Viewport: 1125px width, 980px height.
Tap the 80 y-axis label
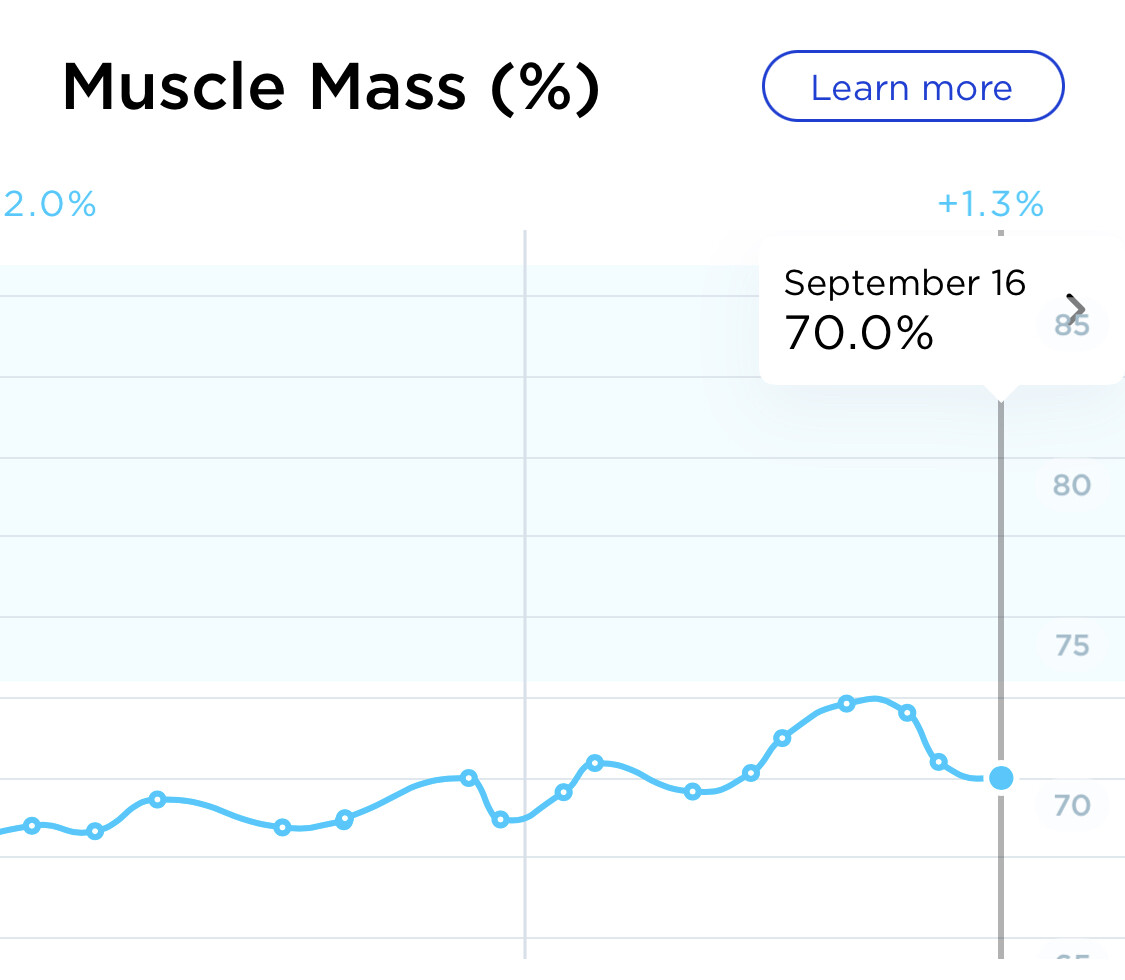[1071, 485]
